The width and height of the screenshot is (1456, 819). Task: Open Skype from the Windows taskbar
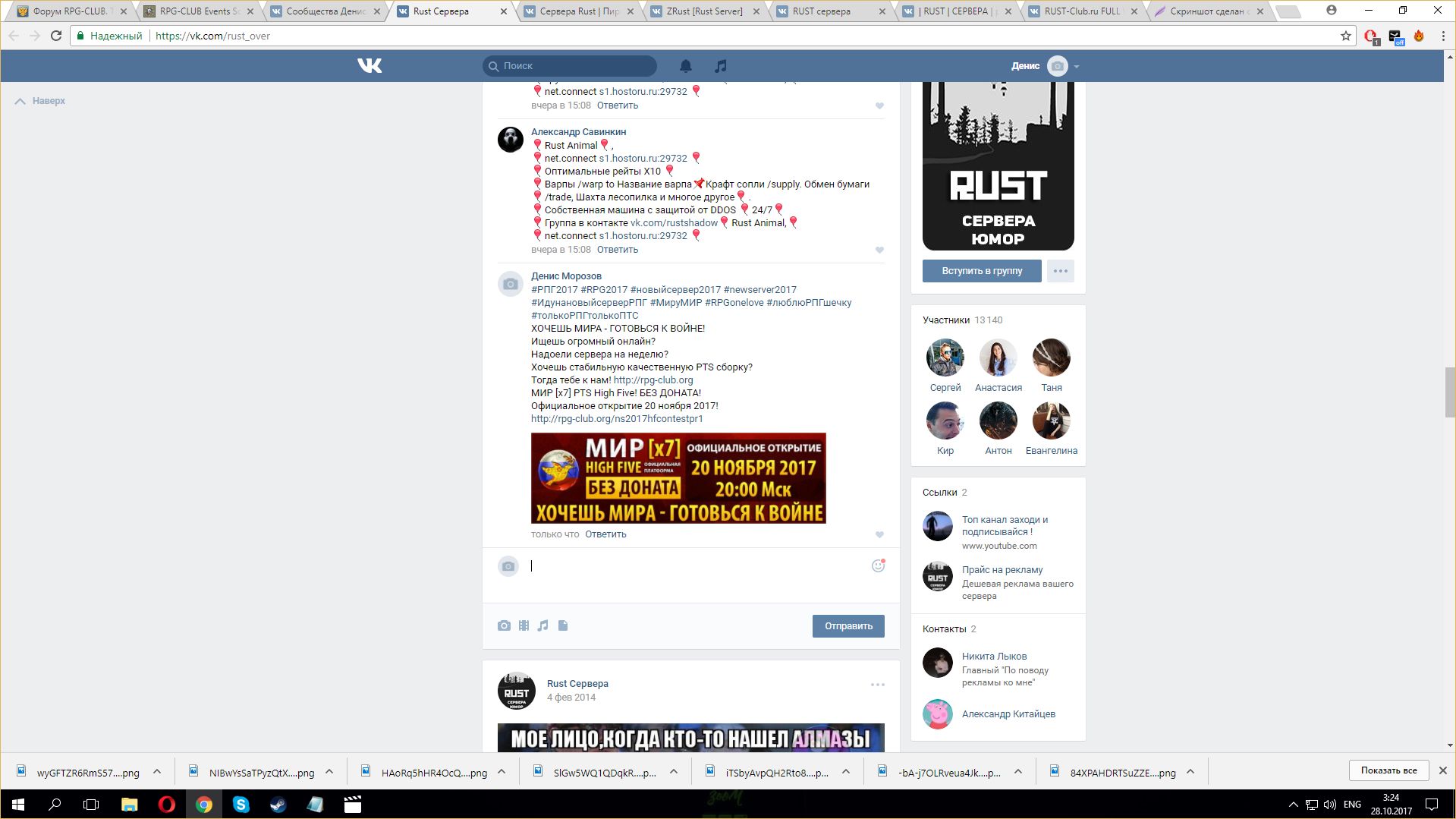[241, 805]
